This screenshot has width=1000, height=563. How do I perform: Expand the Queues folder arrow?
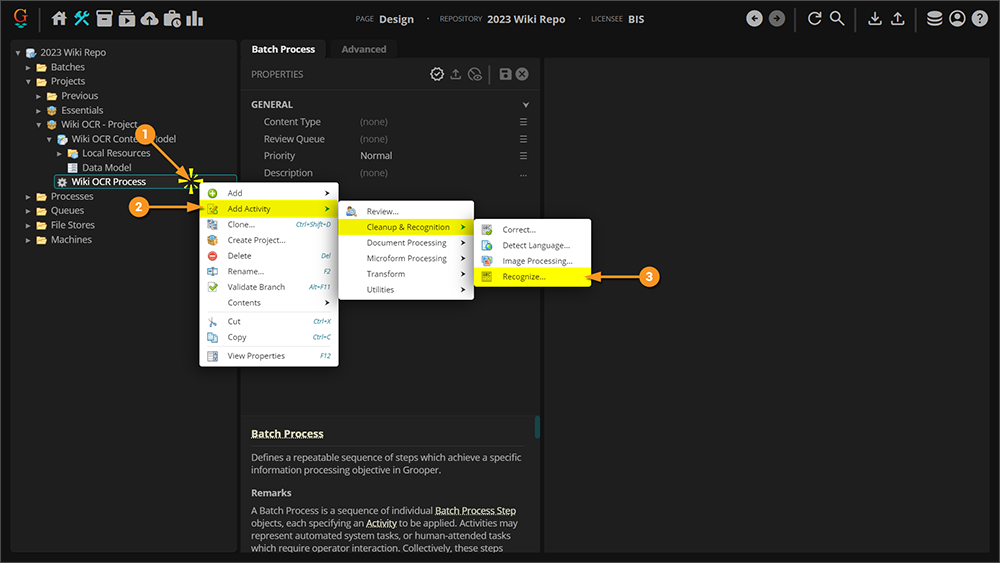28,211
